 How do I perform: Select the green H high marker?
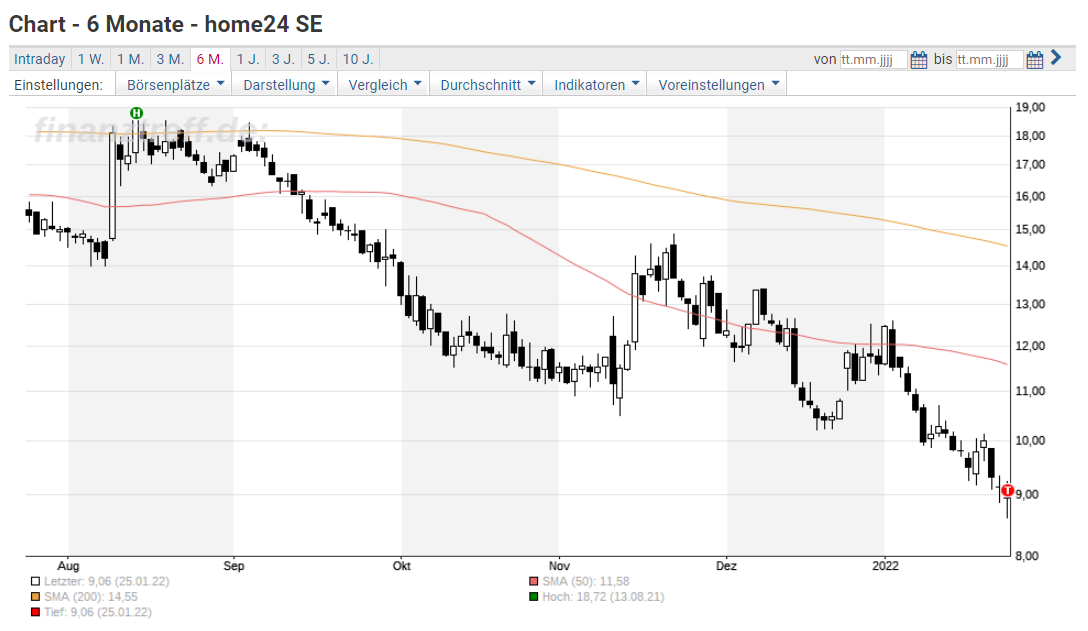[137, 112]
